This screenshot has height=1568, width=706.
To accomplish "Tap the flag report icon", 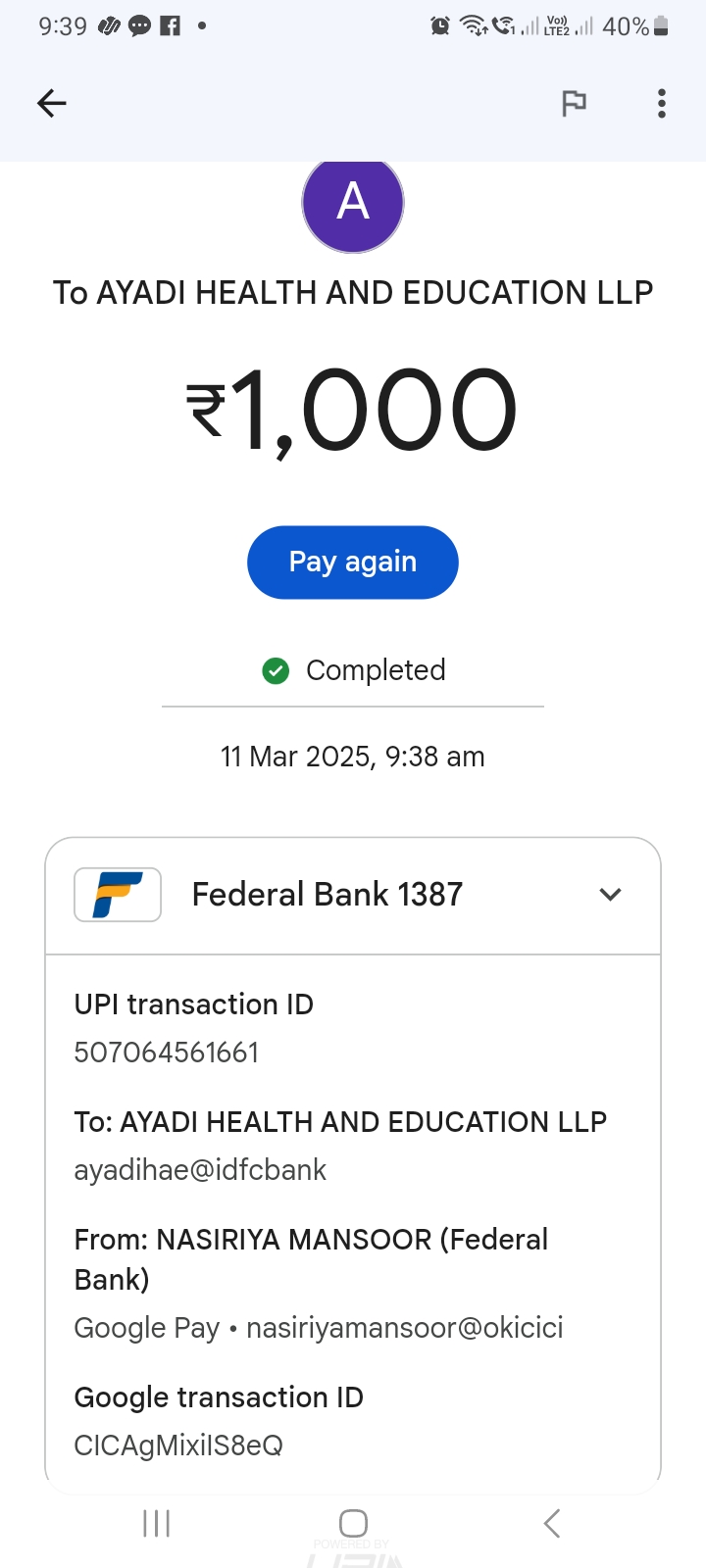I will [574, 103].
